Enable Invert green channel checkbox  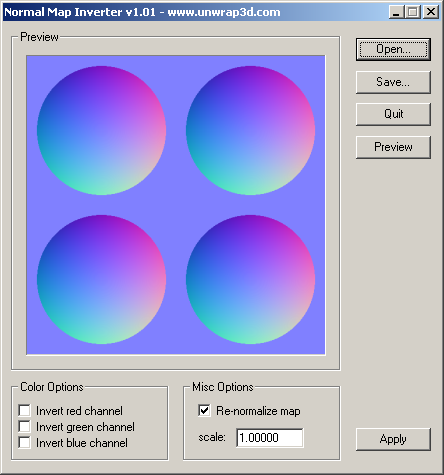25,426
